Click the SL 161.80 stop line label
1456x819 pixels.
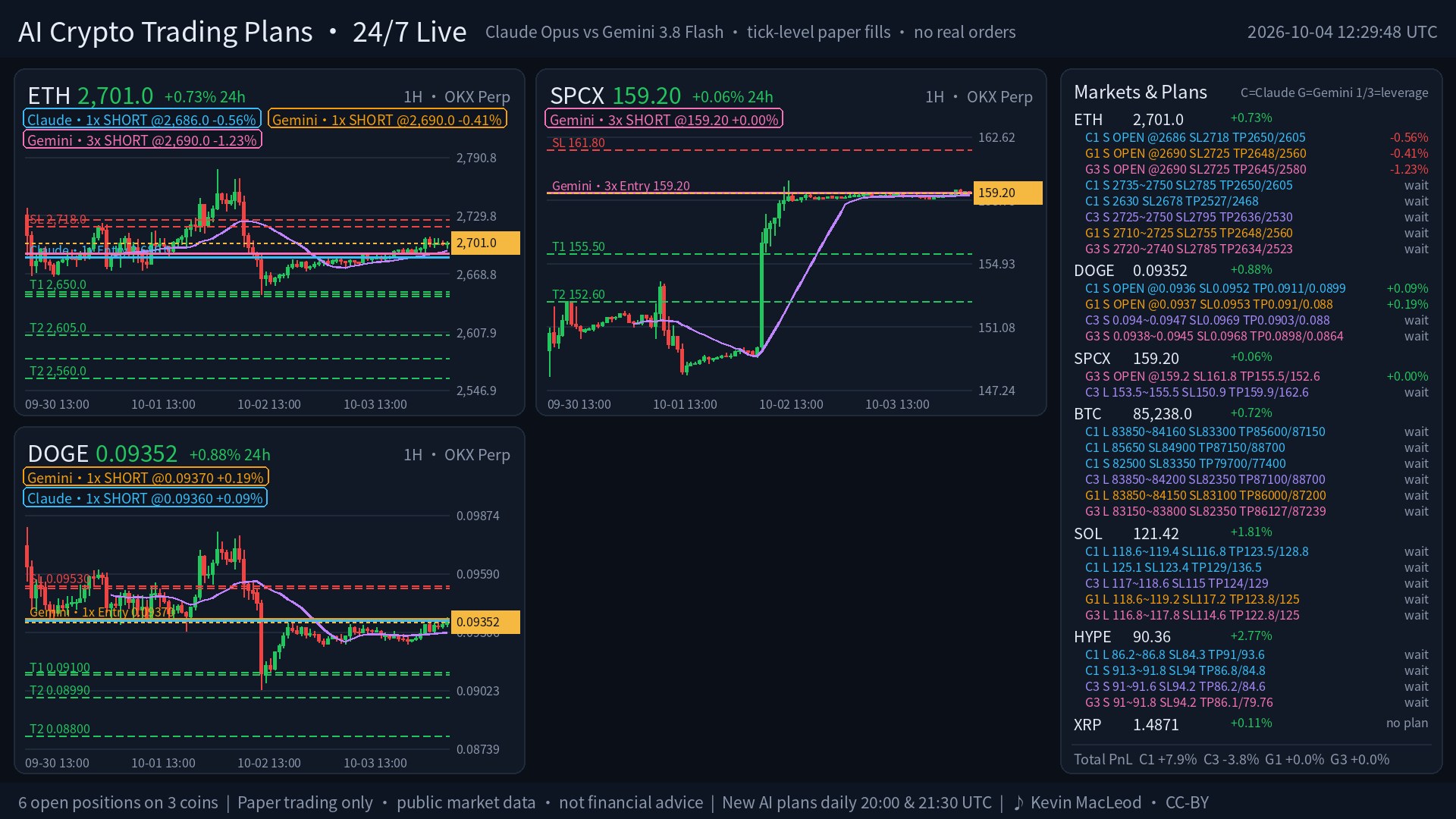578,143
